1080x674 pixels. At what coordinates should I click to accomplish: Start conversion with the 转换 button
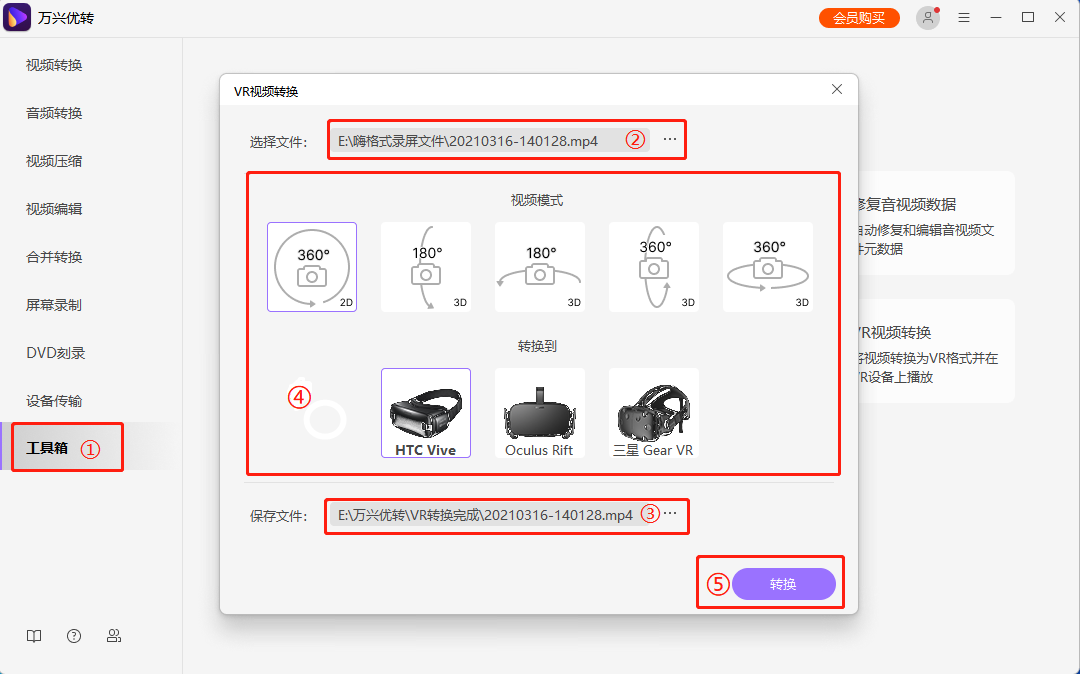pyautogui.click(x=784, y=583)
